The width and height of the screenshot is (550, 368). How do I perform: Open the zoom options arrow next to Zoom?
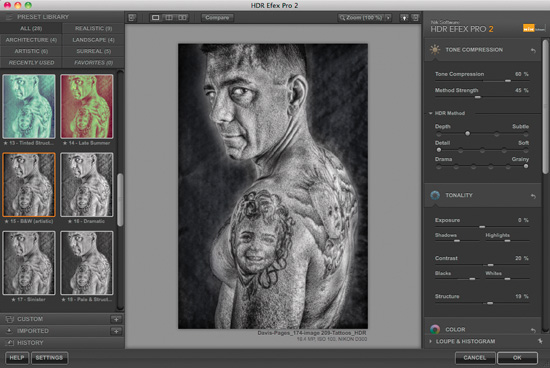(x=388, y=18)
